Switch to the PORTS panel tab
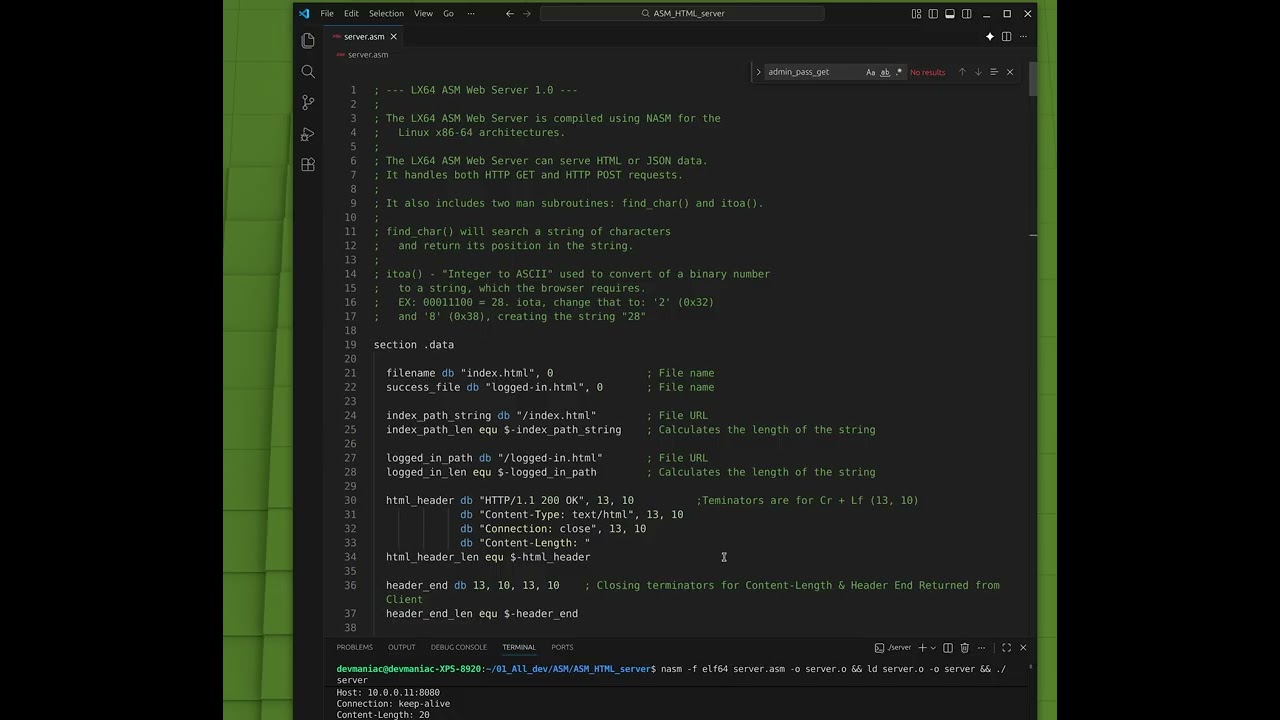Image resolution: width=1280 pixels, height=720 pixels. point(562,648)
